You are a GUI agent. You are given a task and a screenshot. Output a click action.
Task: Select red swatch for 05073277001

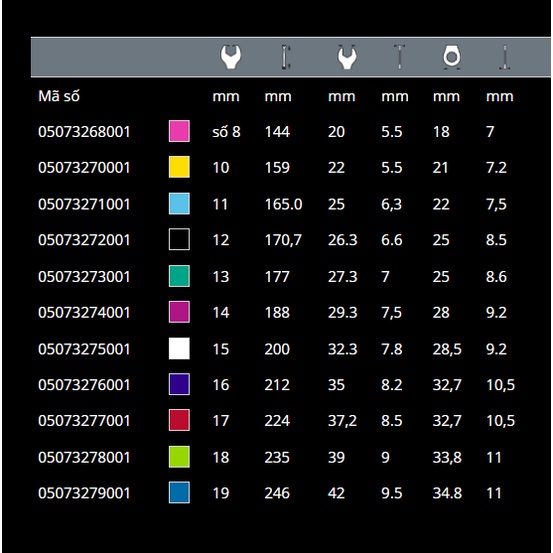[x=179, y=420]
